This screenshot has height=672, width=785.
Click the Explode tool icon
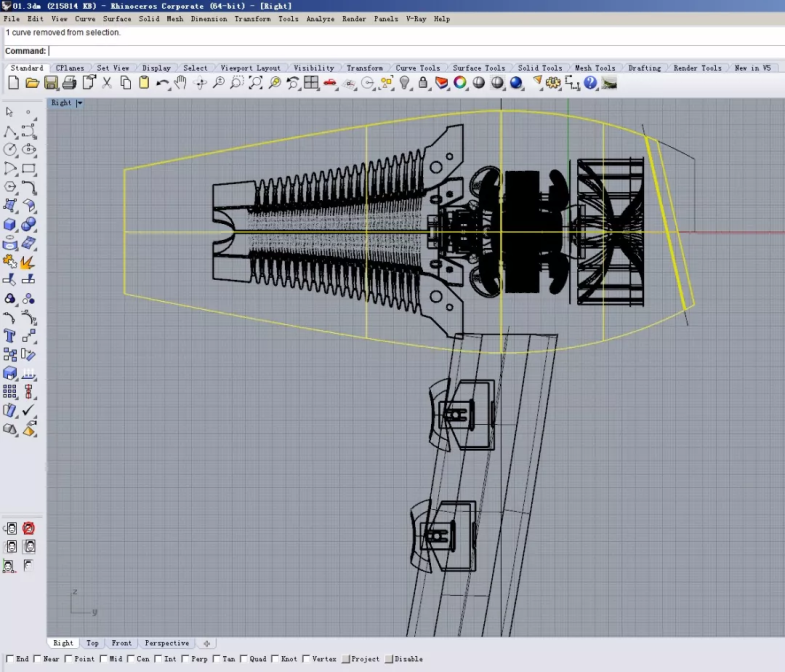(x=29, y=263)
